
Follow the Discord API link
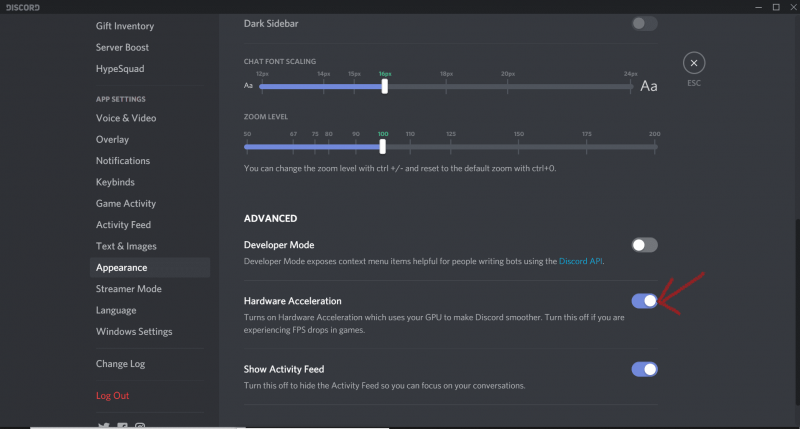click(x=581, y=261)
